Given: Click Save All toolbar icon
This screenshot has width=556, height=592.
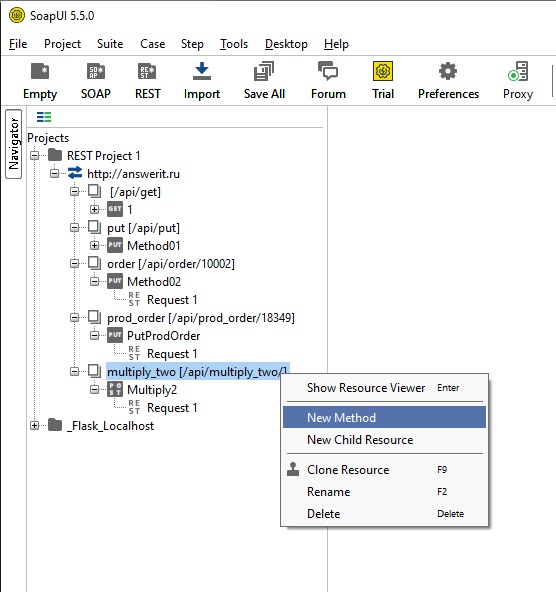Looking at the screenshot, I should coord(264,71).
